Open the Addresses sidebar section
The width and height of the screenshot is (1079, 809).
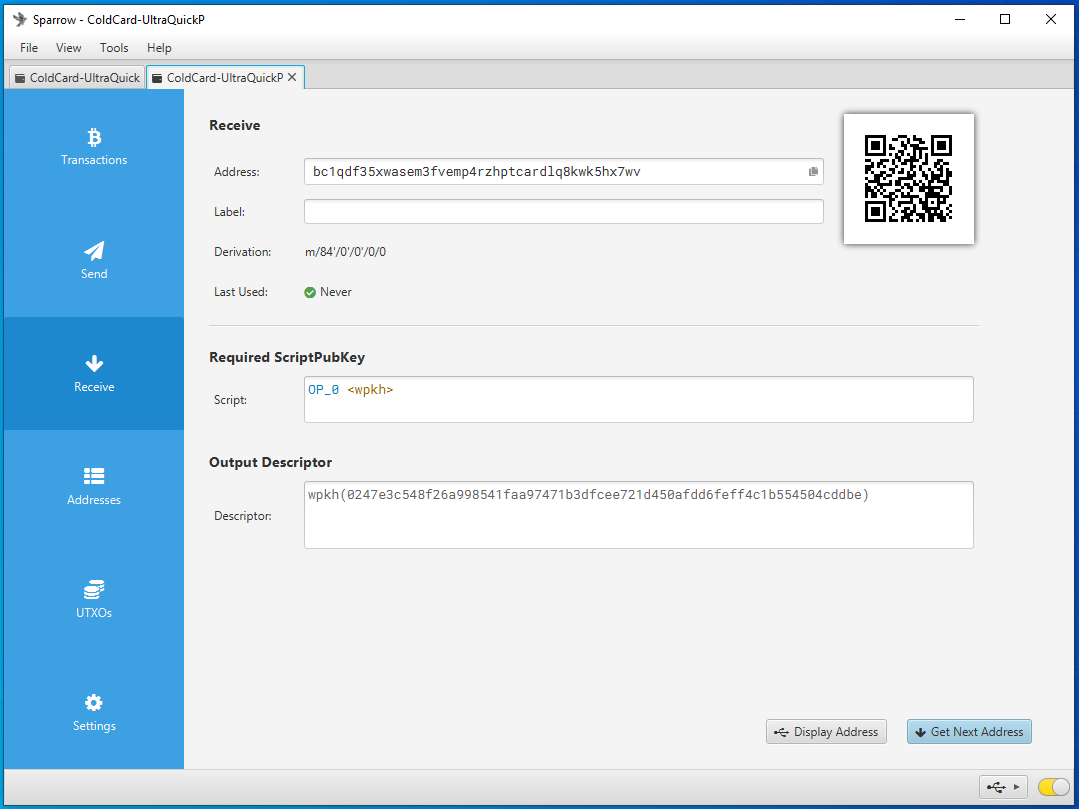[94, 486]
